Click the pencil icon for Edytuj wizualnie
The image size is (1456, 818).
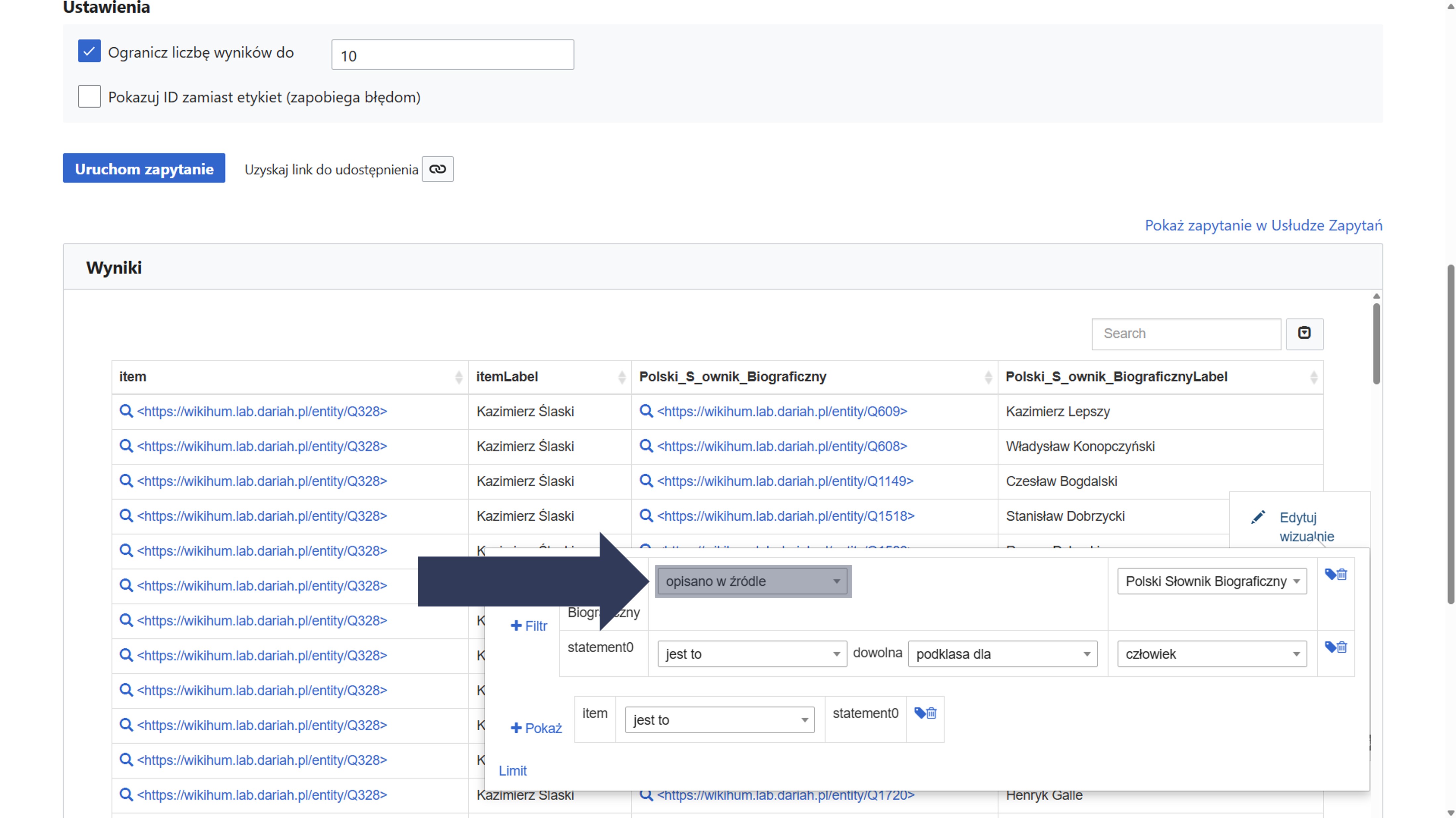click(x=1258, y=517)
